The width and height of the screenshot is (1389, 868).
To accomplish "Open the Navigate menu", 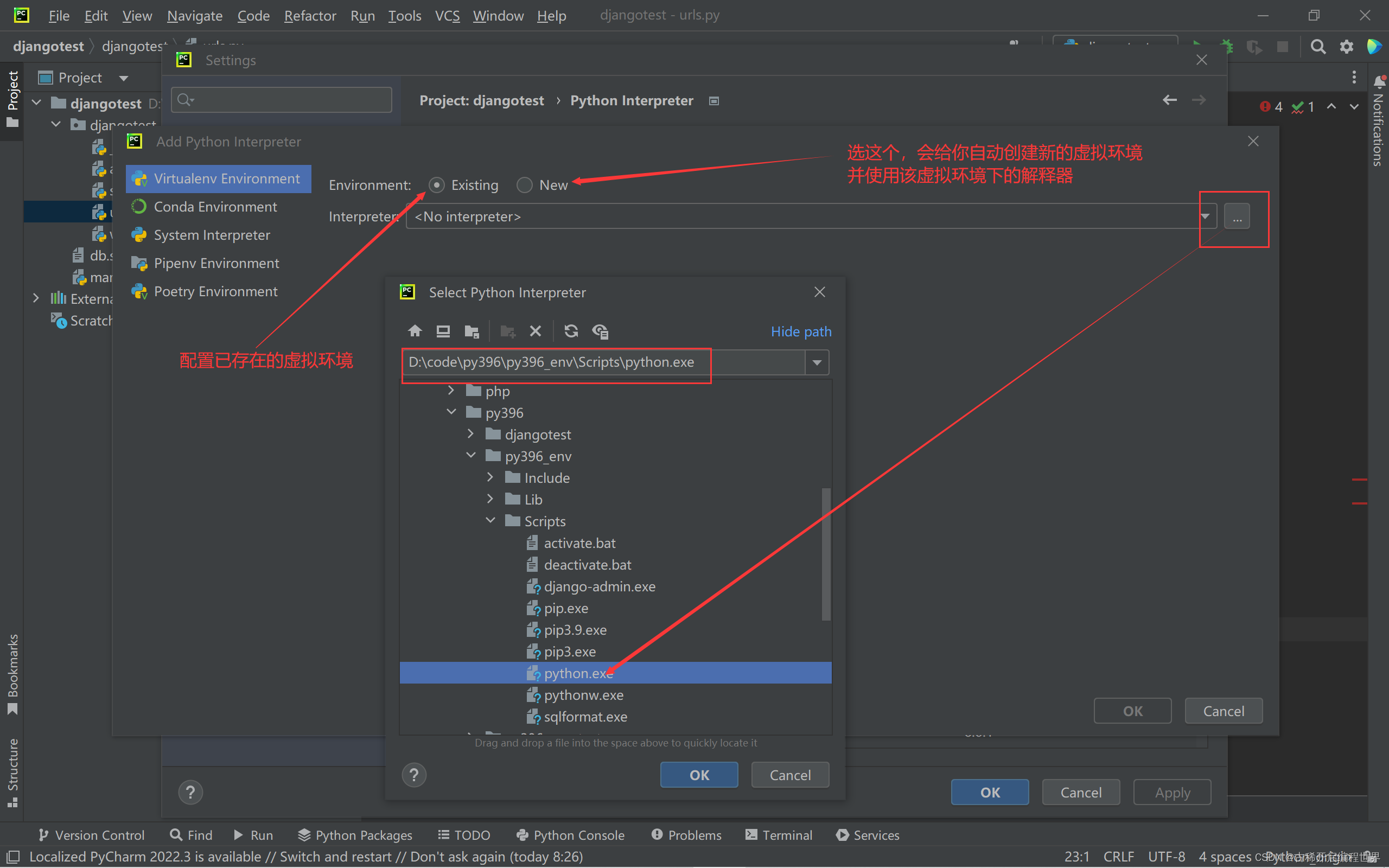I will (195, 16).
